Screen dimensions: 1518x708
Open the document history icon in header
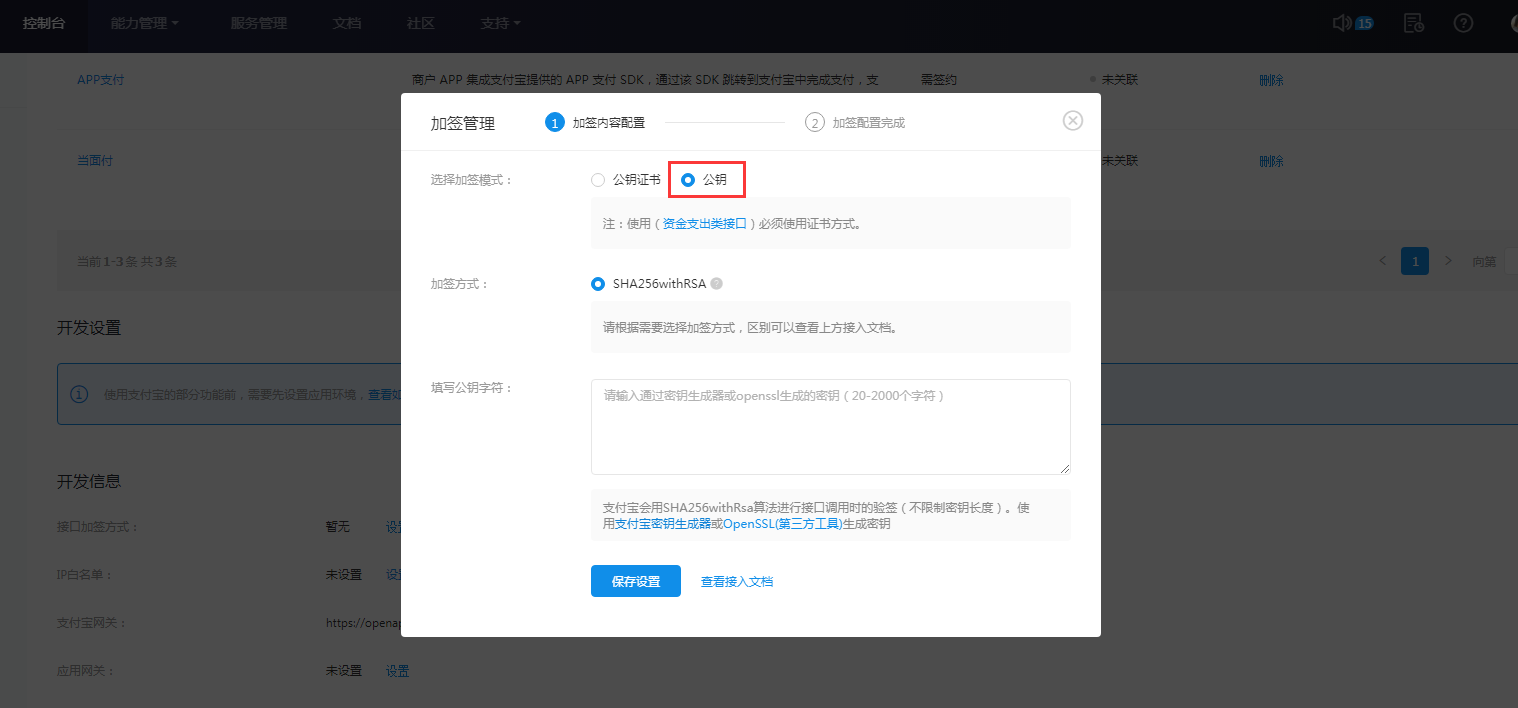click(x=1413, y=23)
